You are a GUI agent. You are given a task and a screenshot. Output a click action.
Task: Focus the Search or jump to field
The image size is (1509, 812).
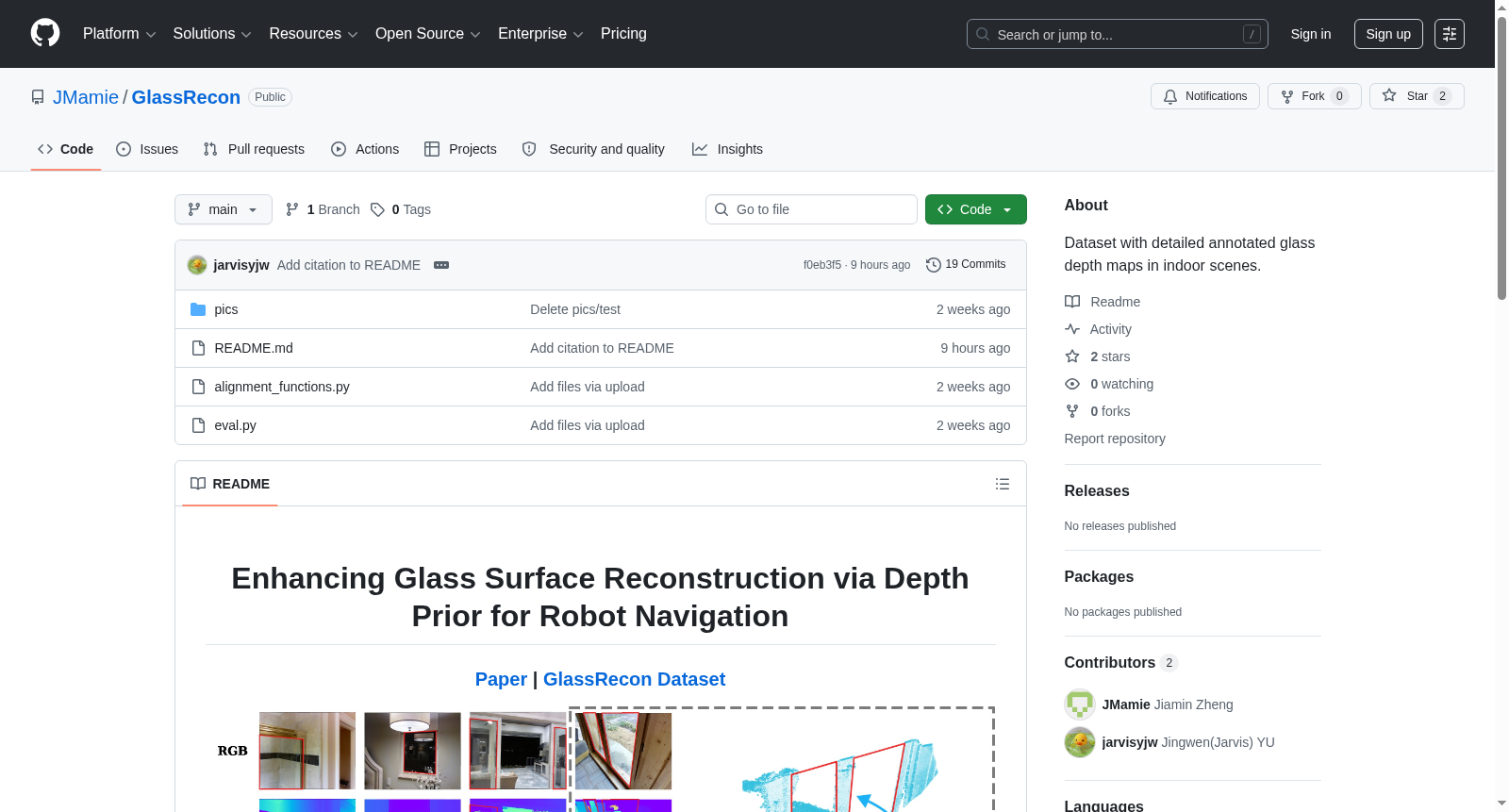point(1118,34)
